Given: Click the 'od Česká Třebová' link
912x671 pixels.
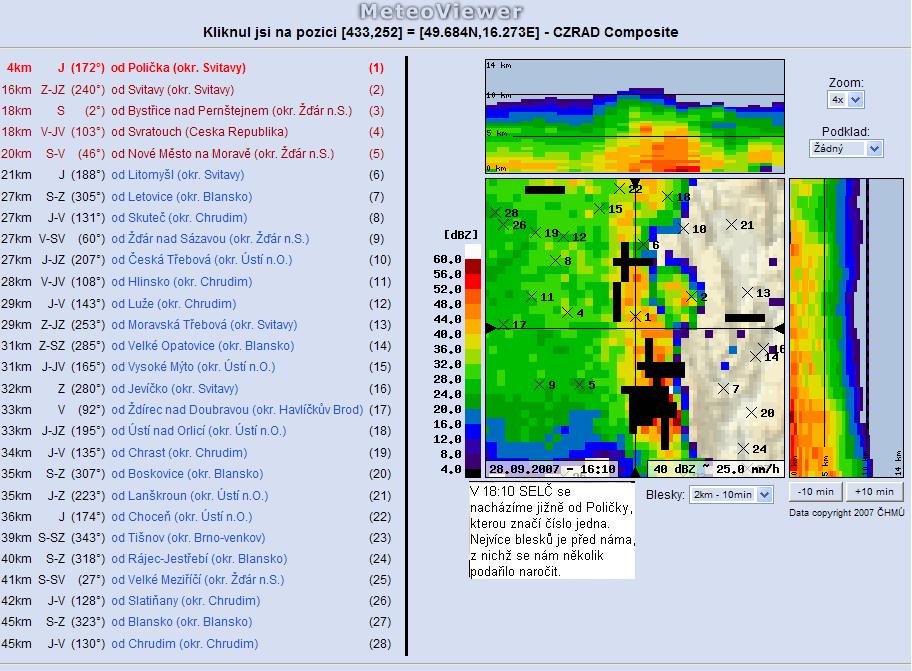Looking at the screenshot, I should (x=202, y=259).
